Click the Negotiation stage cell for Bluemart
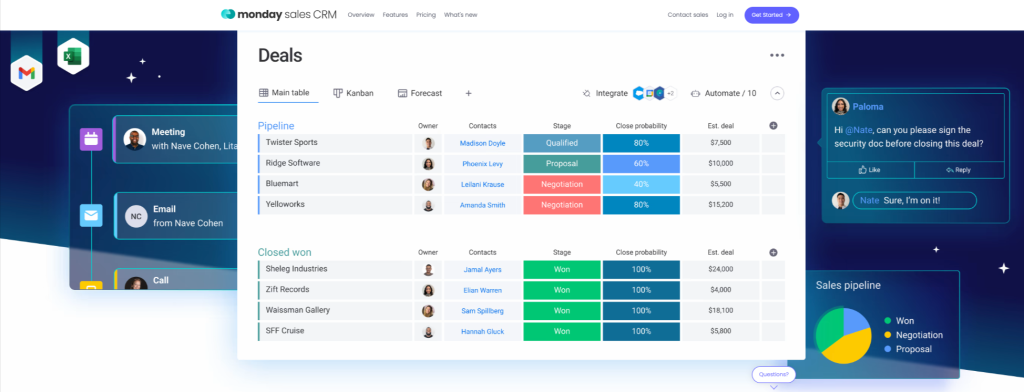 tap(562, 184)
